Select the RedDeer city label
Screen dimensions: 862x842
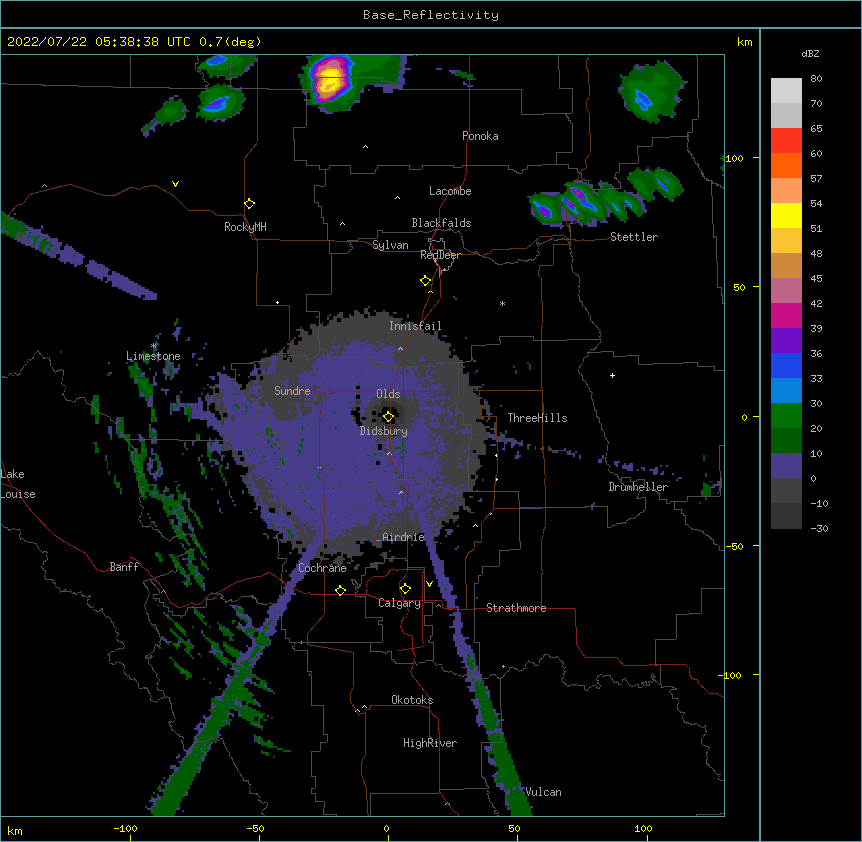(440, 255)
